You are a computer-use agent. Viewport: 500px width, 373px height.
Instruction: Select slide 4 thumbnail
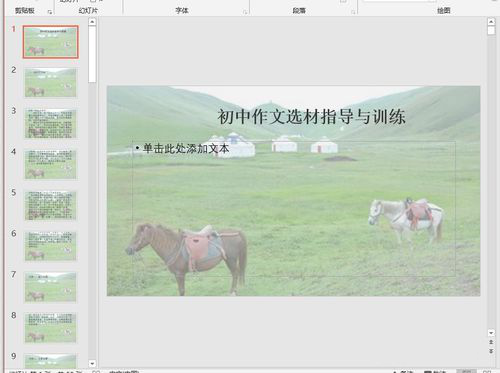click(51, 164)
